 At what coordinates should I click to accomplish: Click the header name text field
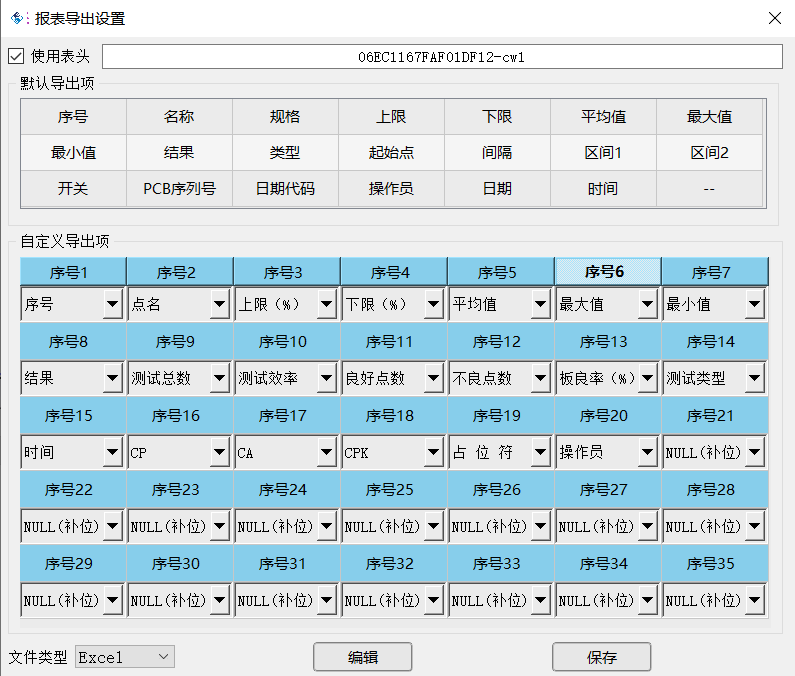click(x=442, y=57)
